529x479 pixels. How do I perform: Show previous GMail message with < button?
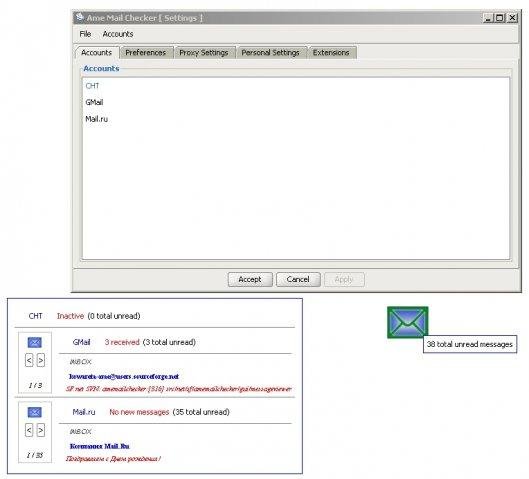29,360
